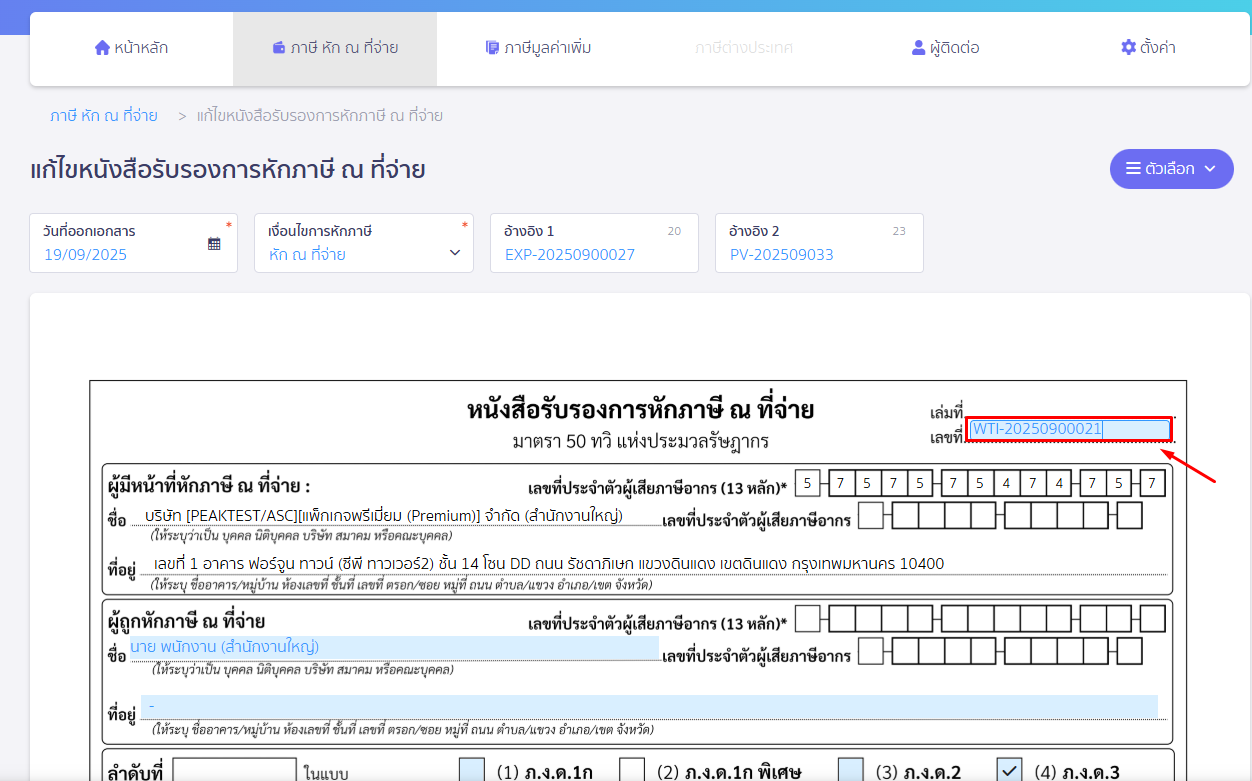Click the person icon next to ผู้ติดต่อ

[916, 46]
